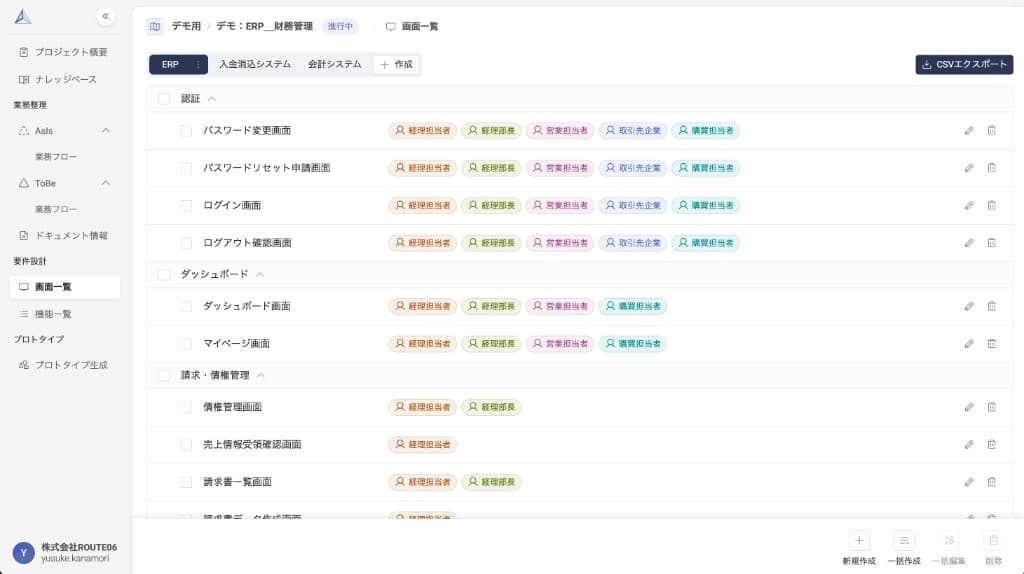1024x574 pixels.
Task: Click the 売上情報受領確認画面 screen name
Action: pyautogui.click(x=252, y=445)
